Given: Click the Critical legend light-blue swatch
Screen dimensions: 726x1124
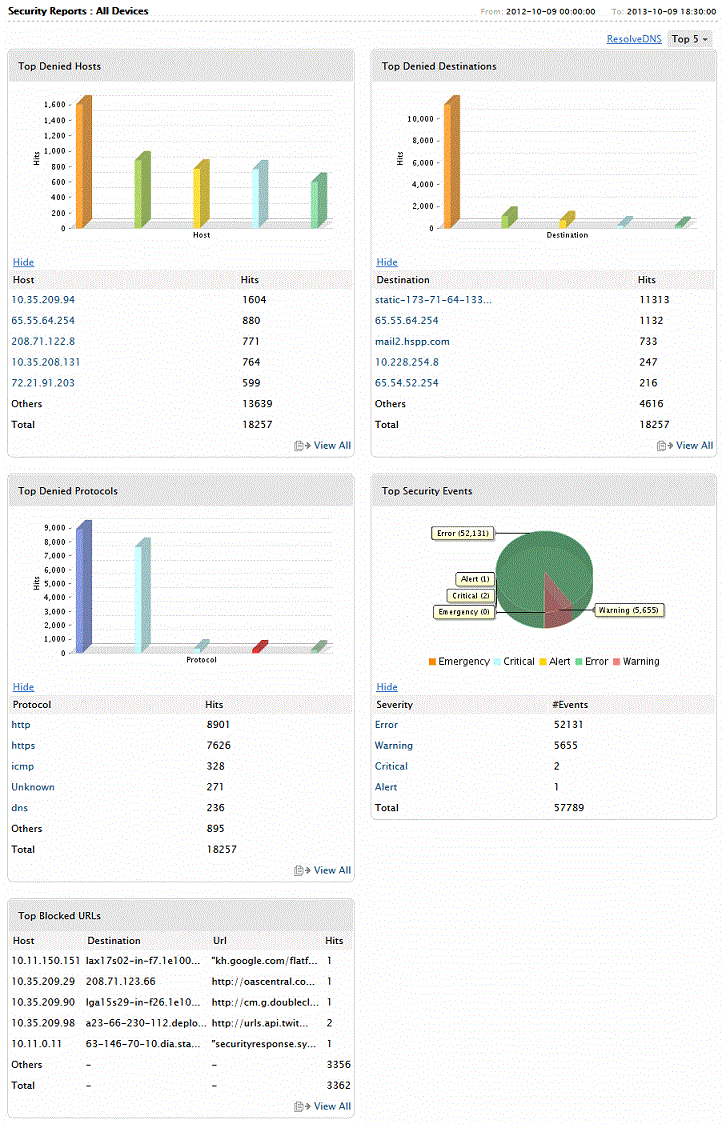Looking at the screenshot, I should (x=497, y=662).
